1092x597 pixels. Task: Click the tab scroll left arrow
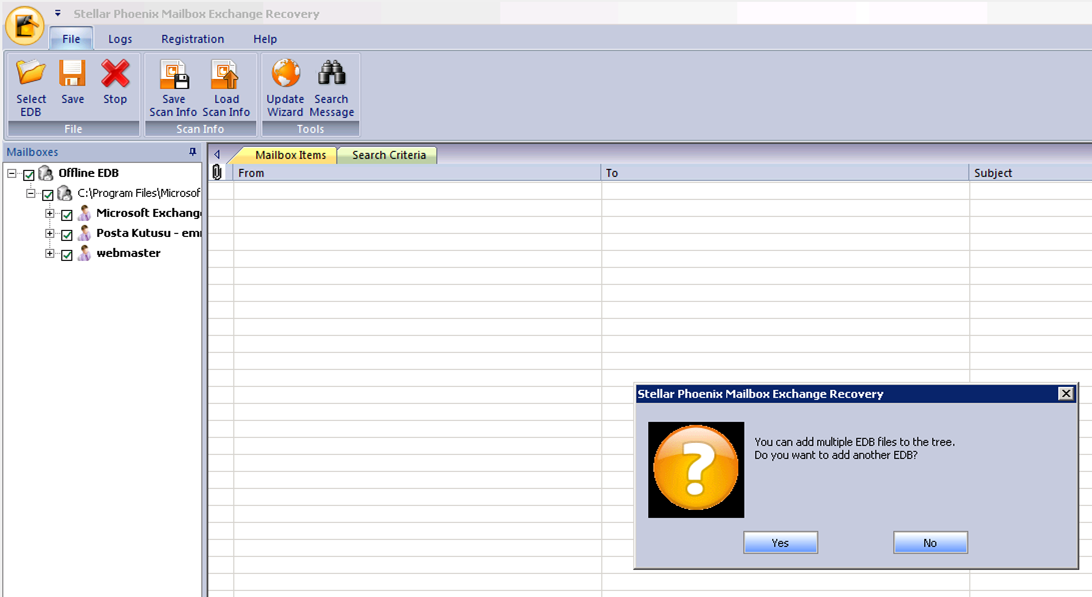click(x=217, y=155)
